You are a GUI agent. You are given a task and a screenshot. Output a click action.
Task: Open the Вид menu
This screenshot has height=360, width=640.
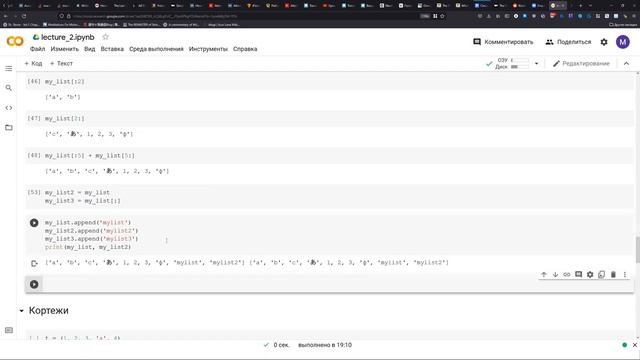click(89, 49)
